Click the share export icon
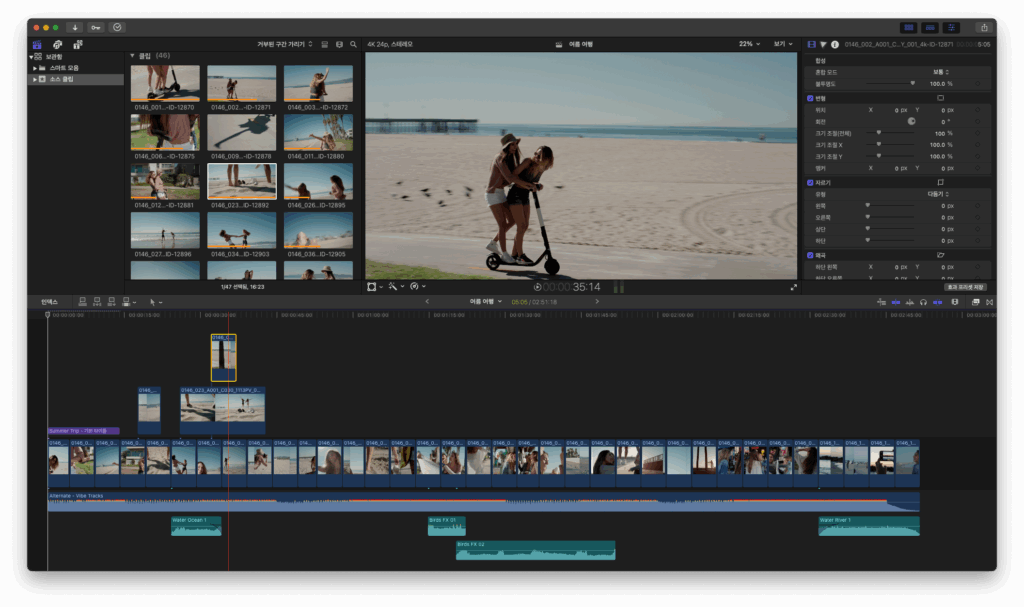Screen dimensions: 1024x607 pos(984,27)
